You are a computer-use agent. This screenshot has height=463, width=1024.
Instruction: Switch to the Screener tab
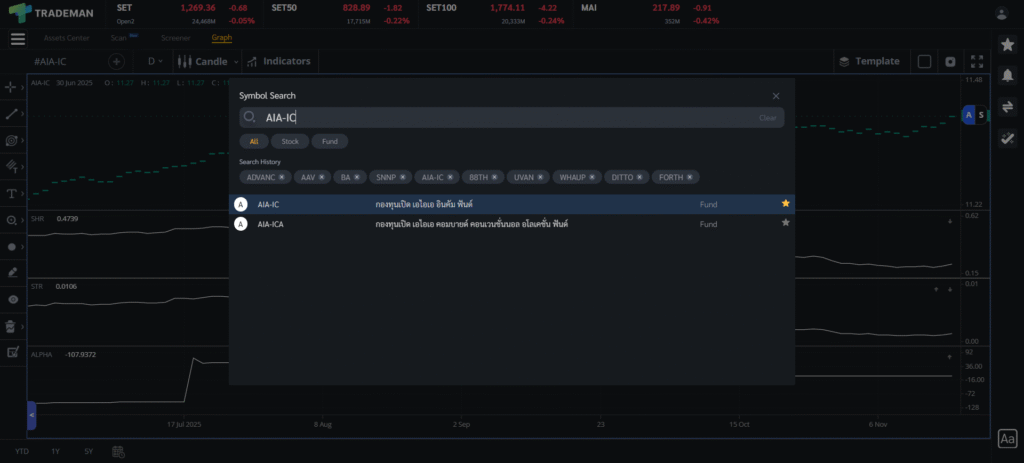tap(175, 38)
